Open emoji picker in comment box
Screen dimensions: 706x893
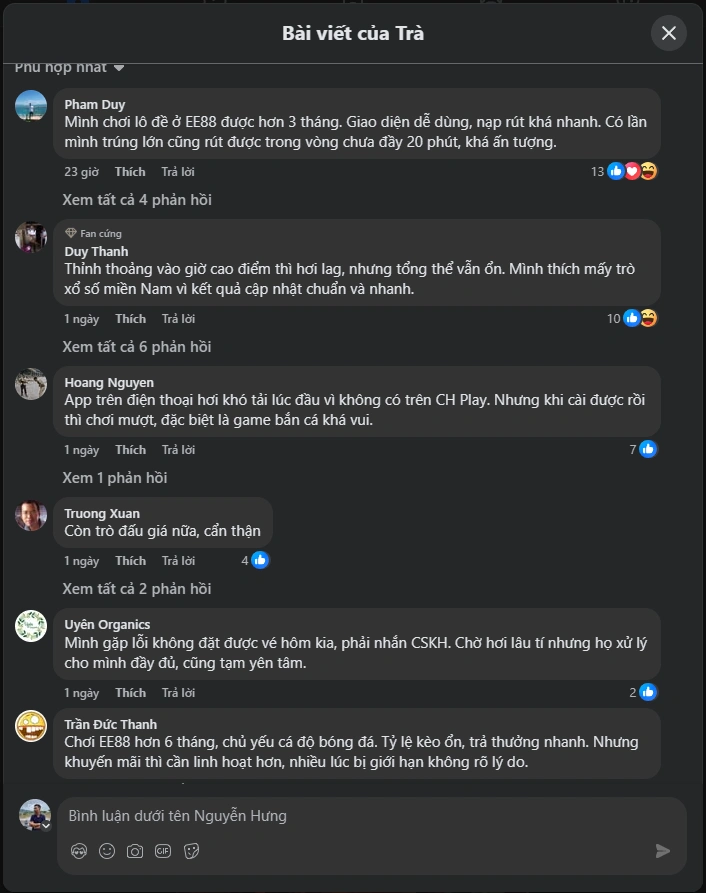tap(107, 851)
